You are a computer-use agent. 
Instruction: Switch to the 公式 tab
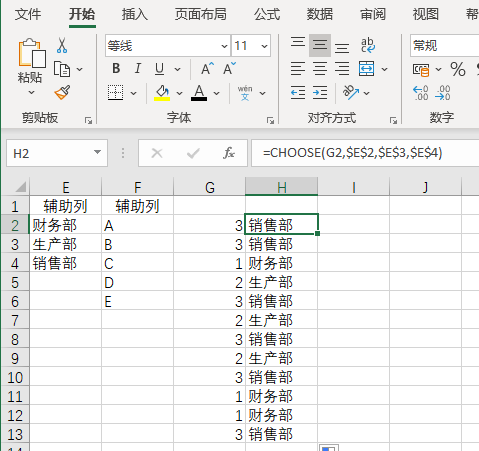267,14
